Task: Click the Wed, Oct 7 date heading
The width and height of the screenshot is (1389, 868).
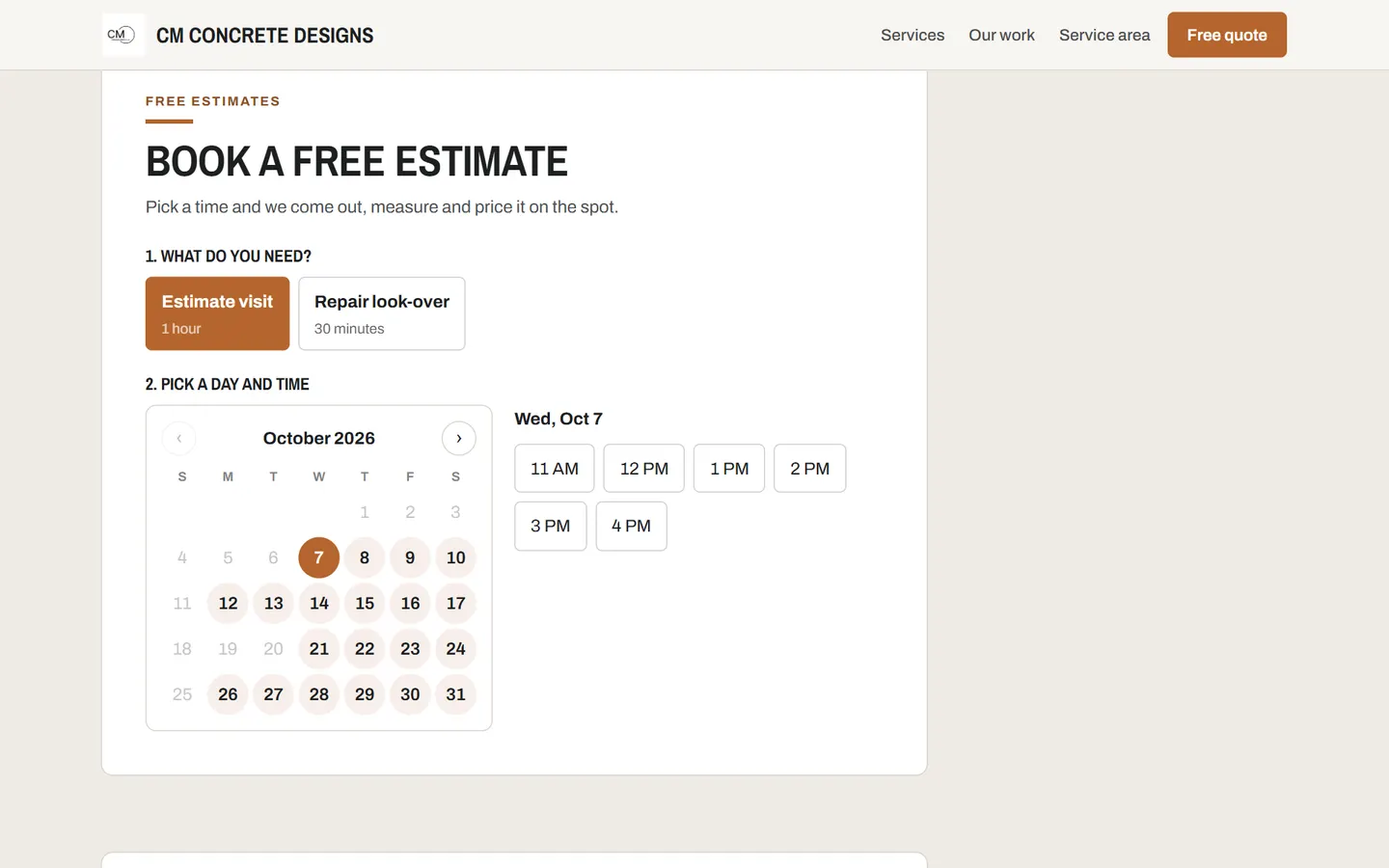Action: pyautogui.click(x=558, y=419)
